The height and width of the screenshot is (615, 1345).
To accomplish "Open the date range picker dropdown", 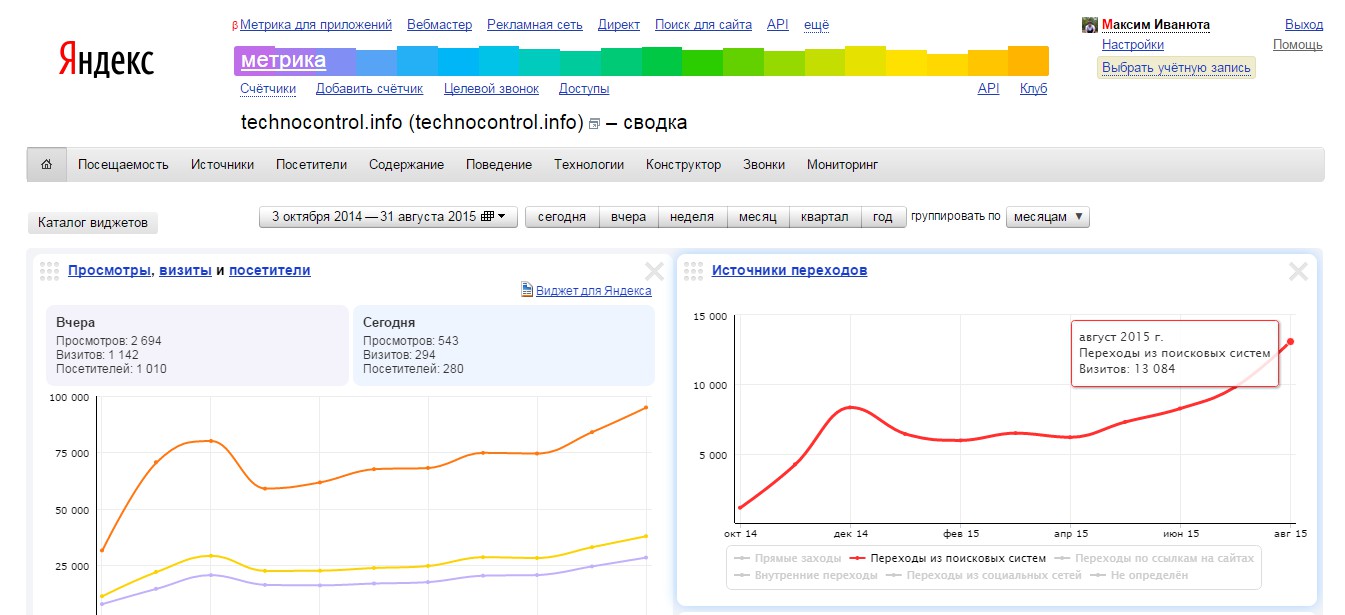I will [388, 217].
